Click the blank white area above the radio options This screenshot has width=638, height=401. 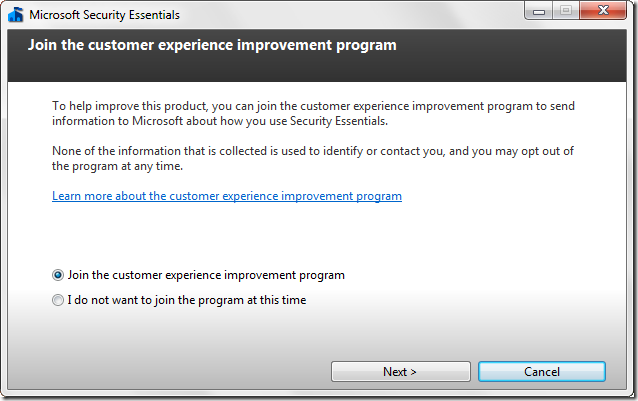320,235
